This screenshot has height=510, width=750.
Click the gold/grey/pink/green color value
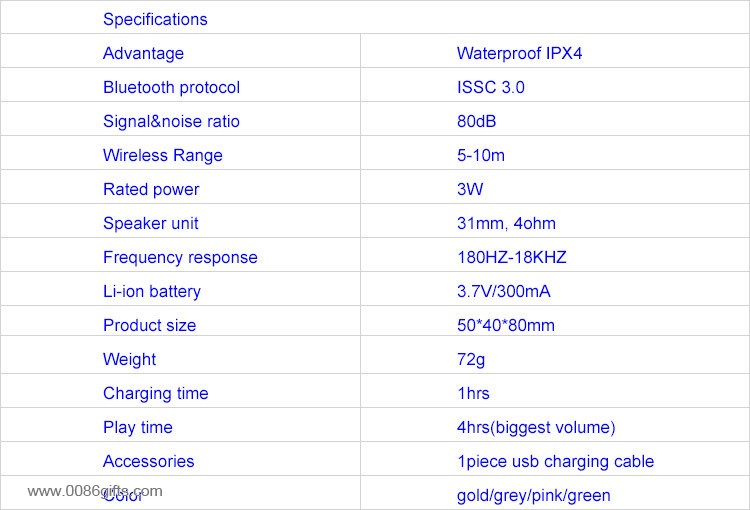(x=533, y=495)
